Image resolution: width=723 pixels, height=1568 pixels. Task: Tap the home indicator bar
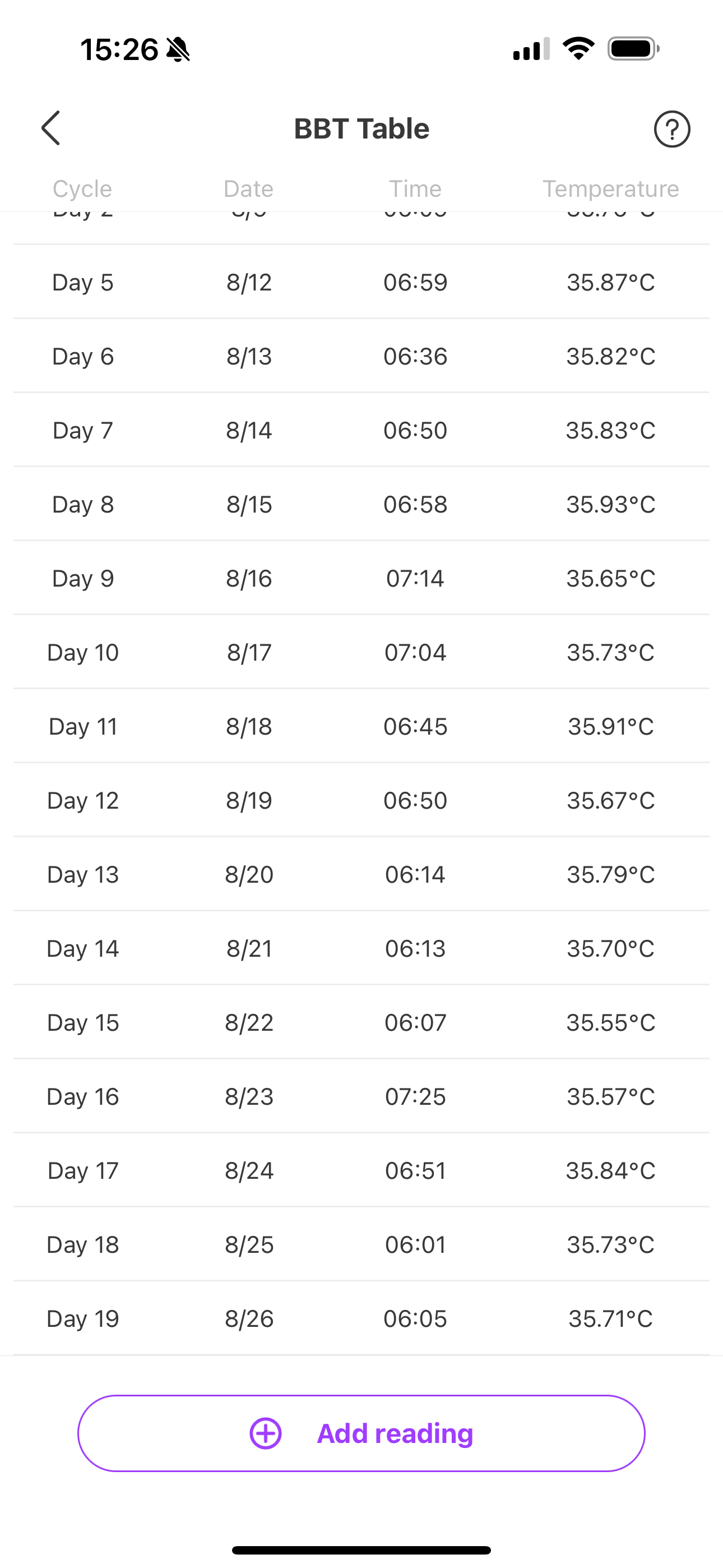(x=361, y=1549)
